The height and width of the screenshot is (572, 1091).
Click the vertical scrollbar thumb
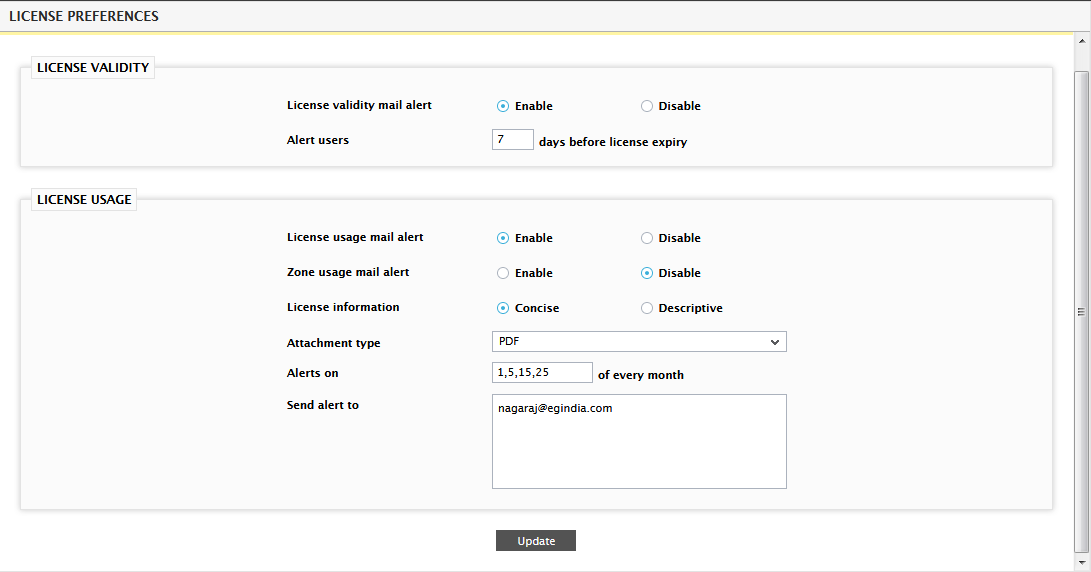coord(1082,311)
